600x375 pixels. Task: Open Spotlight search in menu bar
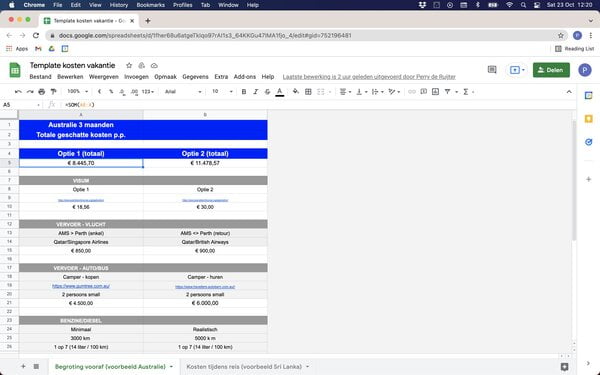point(523,5)
